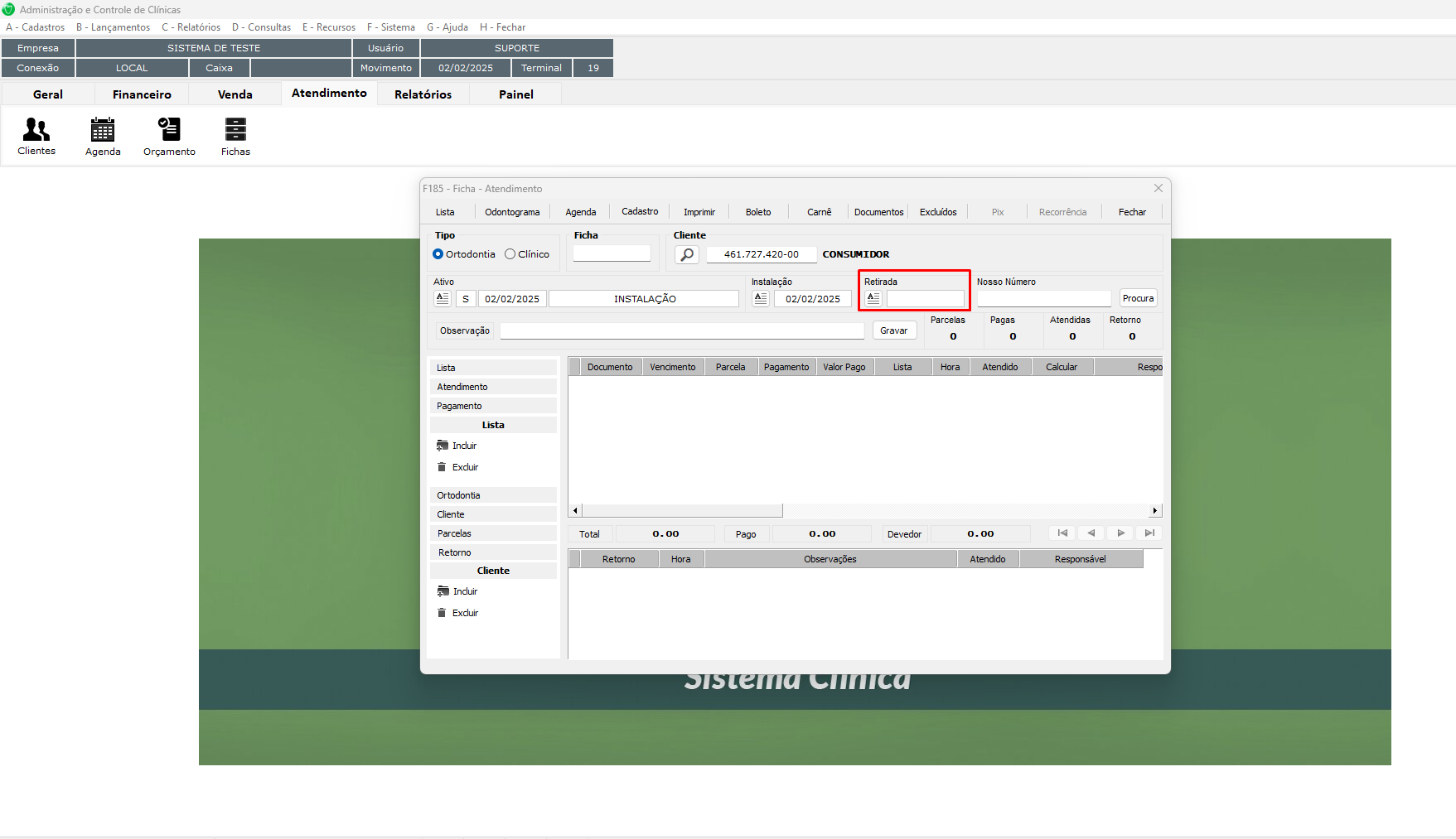The image size is (1456, 839).
Task: Open the A - Cadastros menu
Action: coord(35,27)
